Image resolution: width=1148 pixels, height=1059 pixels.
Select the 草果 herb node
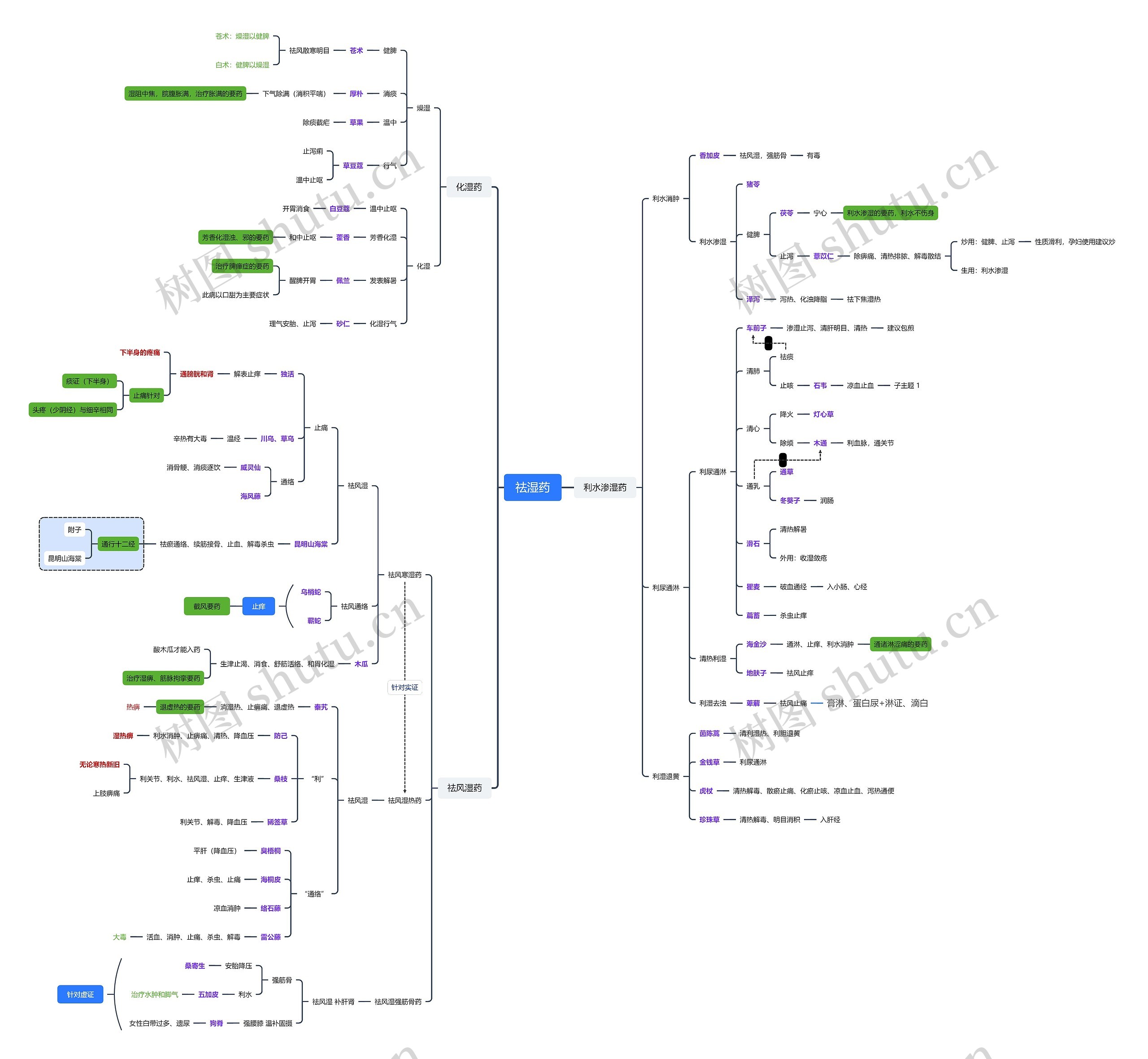(x=357, y=122)
